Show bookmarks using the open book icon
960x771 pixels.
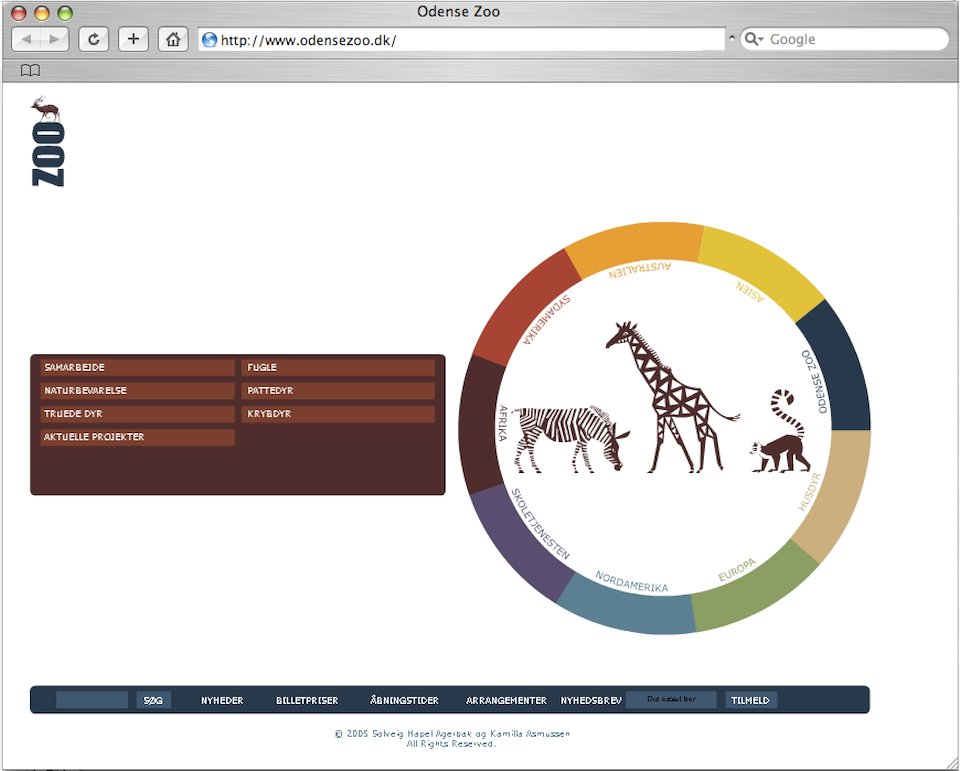[30, 70]
